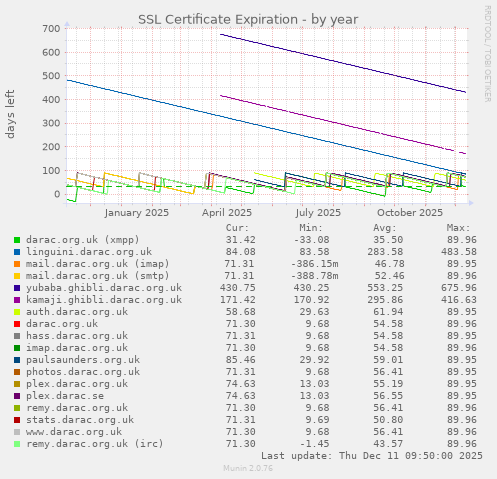This screenshot has height=479, width=497.
Task: Select the plex.darac.org.uk legend label
Action: coord(77,384)
